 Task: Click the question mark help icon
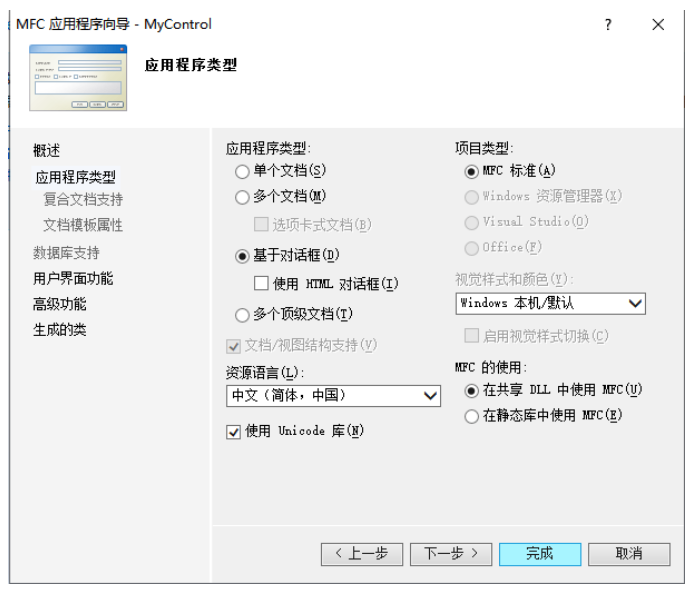coord(608,24)
